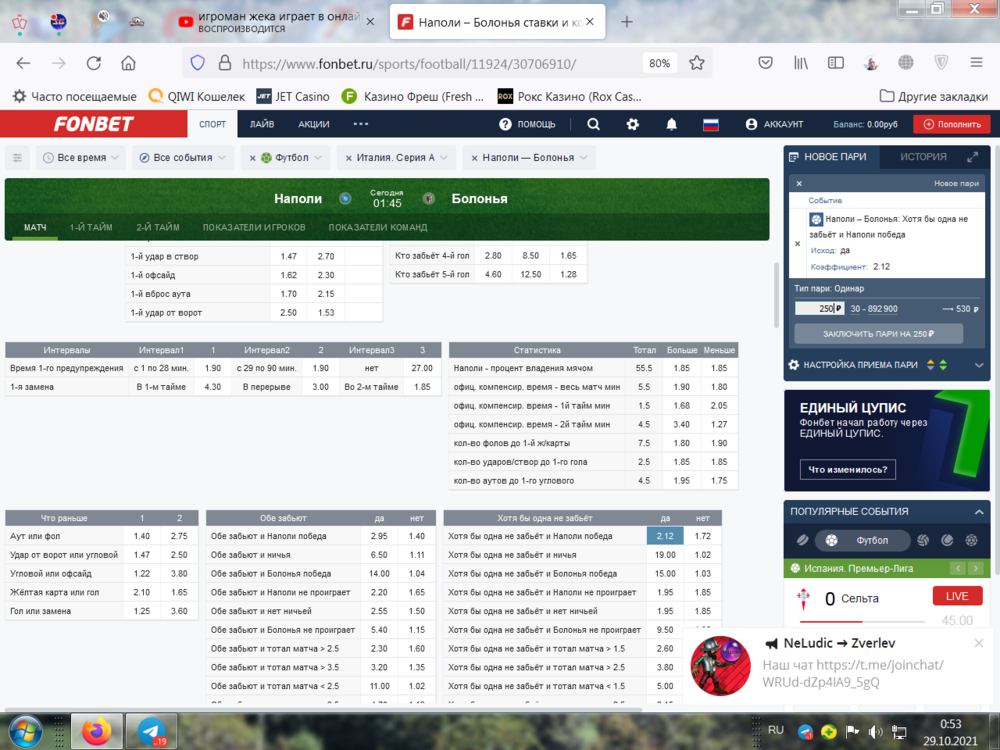Open the Другие закладки bookmarks folder
The height and width of the screenshot is (750, 1000).
pyautogui.click(x=934, y=96)
